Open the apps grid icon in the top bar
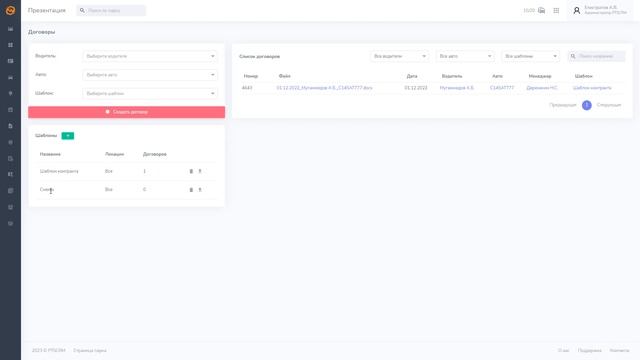Viewport: 640px width, 360px height. coord(556,10)
